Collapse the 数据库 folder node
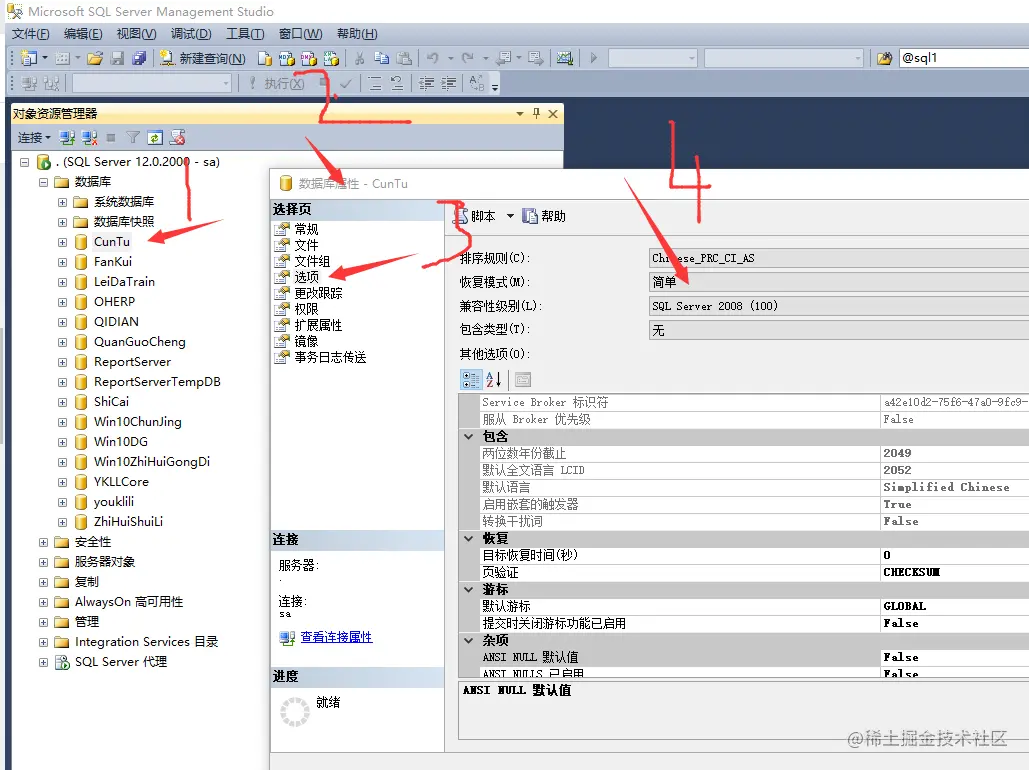Screen dimensions: 1029x770 pos(43,182)
